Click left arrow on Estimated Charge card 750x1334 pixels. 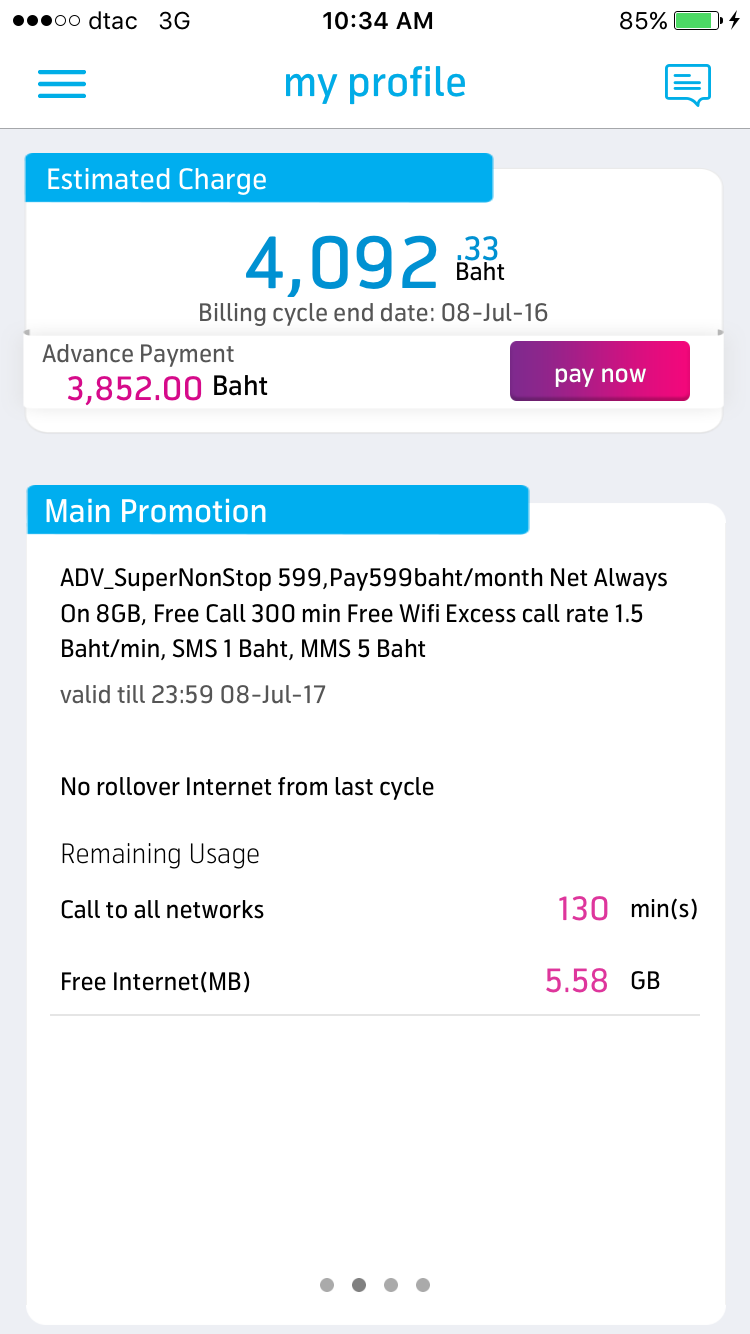click(x=27, y=332)
